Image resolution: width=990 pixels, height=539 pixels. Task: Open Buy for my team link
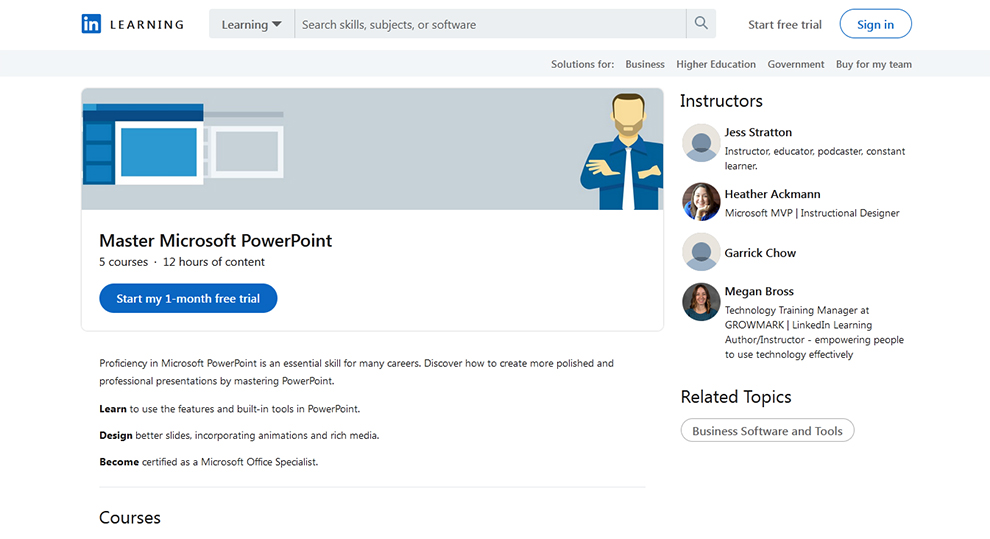click(874, 64)
